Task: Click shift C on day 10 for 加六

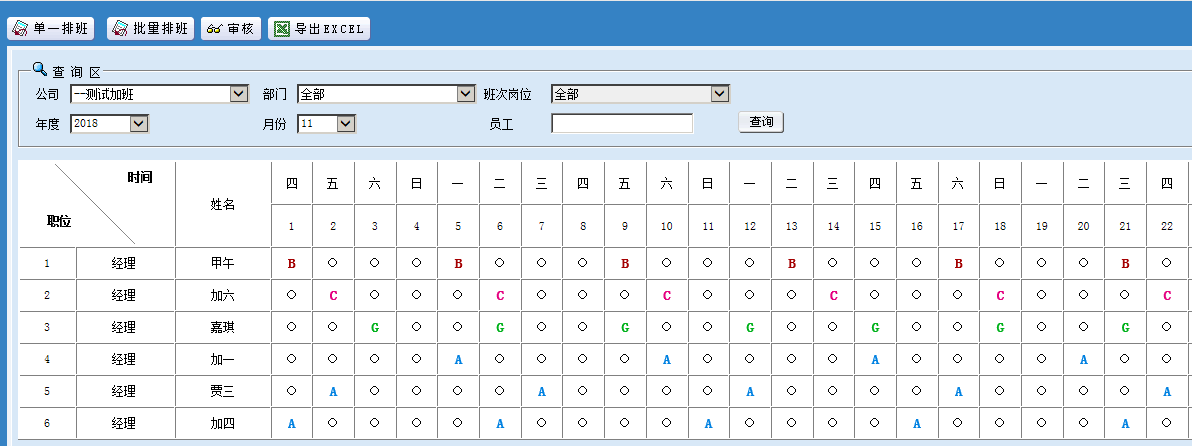Action: [667, 296]
